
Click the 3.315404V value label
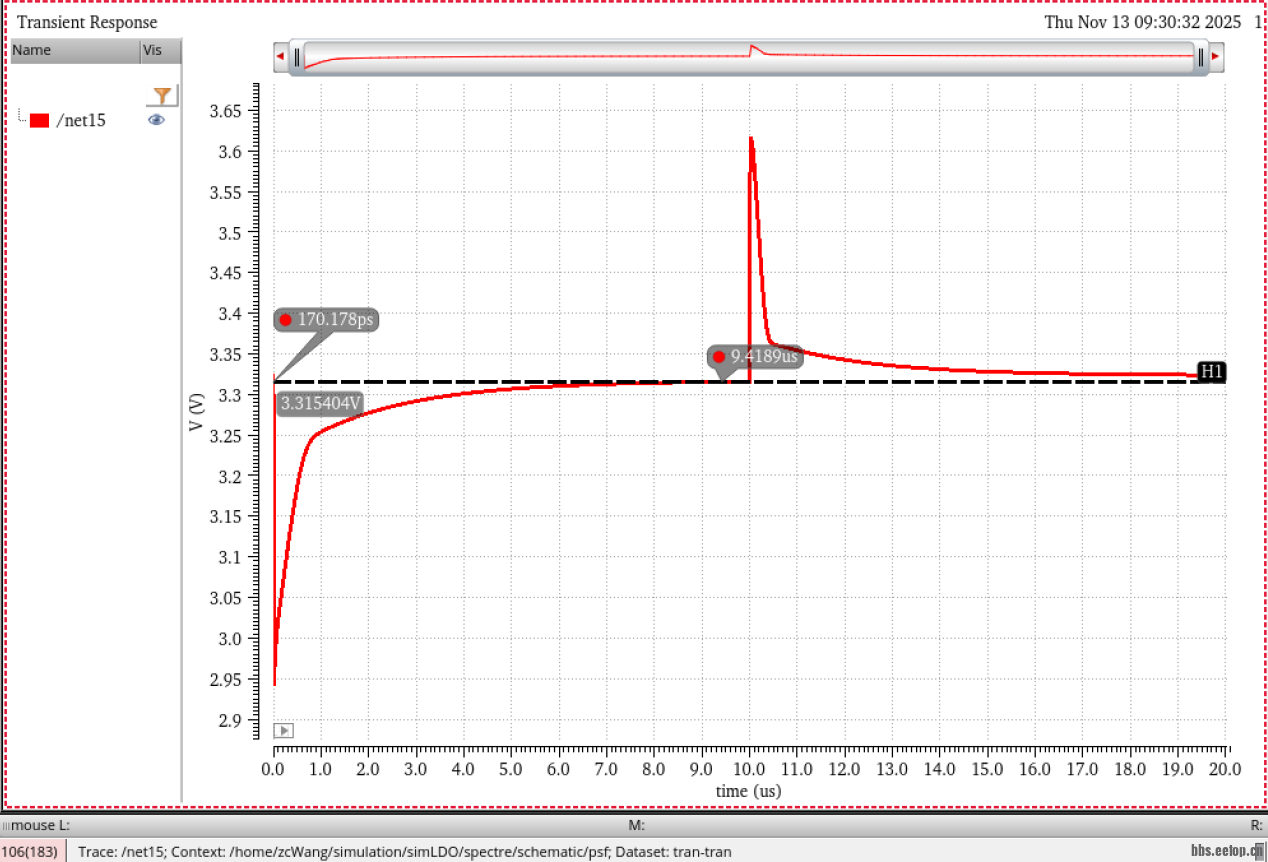[x=320, y=404]
